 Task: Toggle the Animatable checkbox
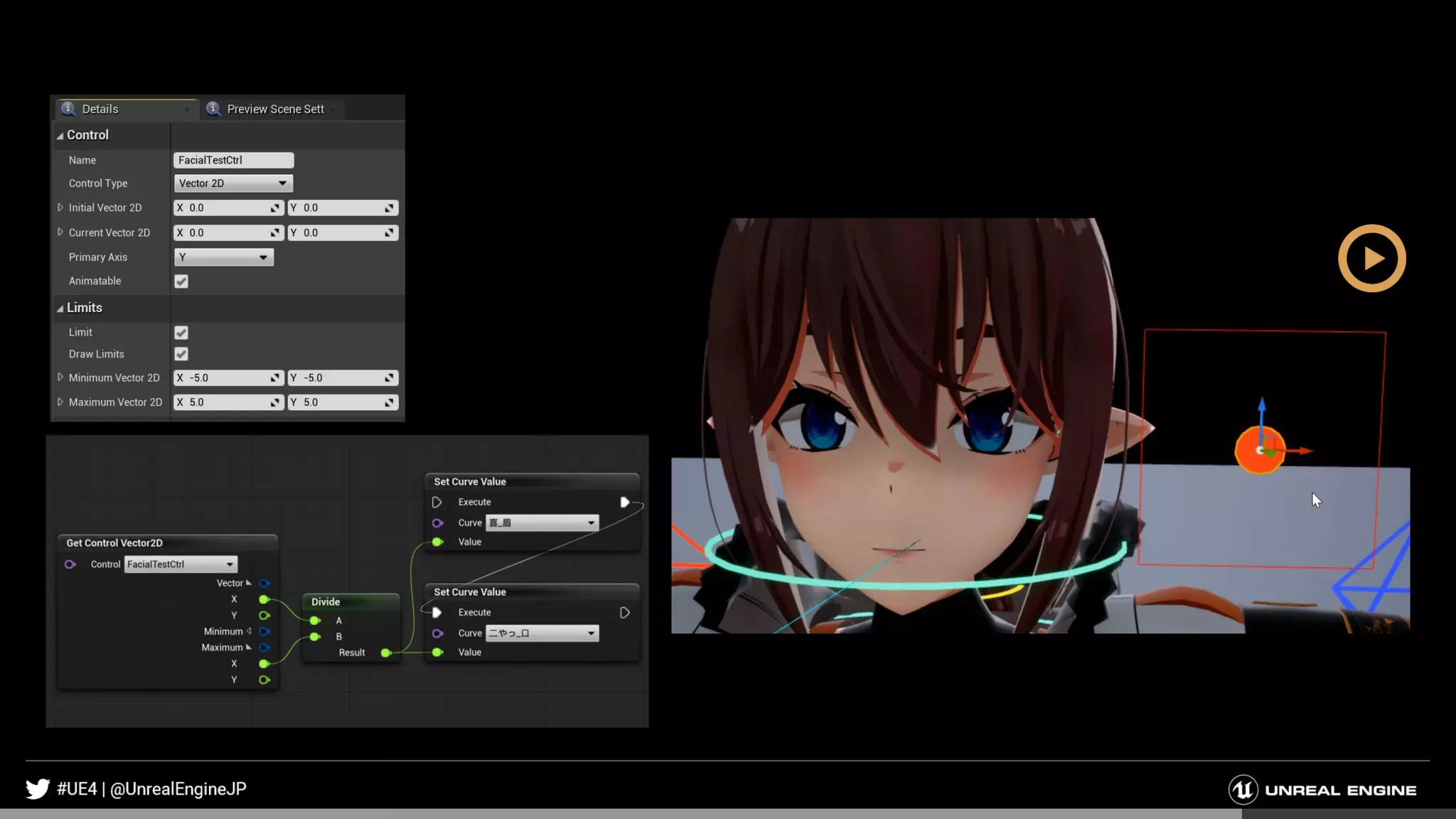click(181, 282)
